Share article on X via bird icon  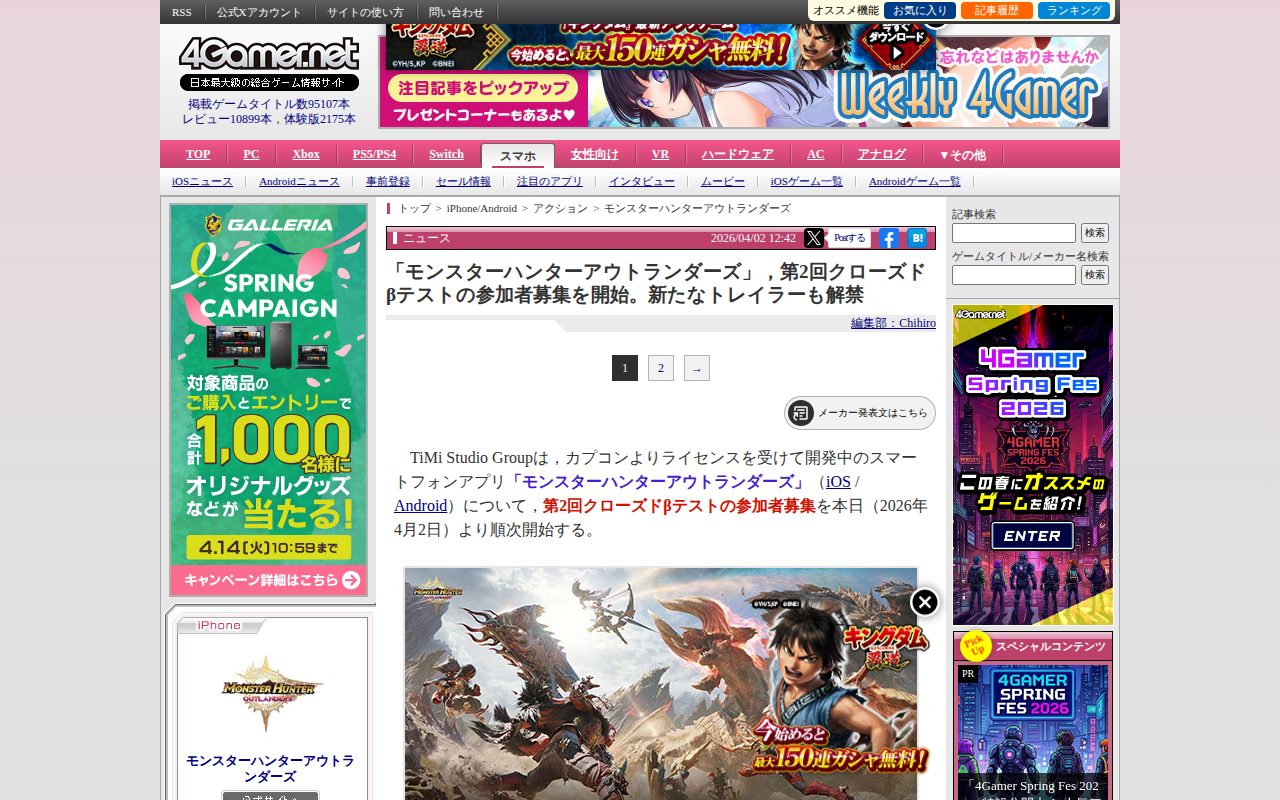814,238
